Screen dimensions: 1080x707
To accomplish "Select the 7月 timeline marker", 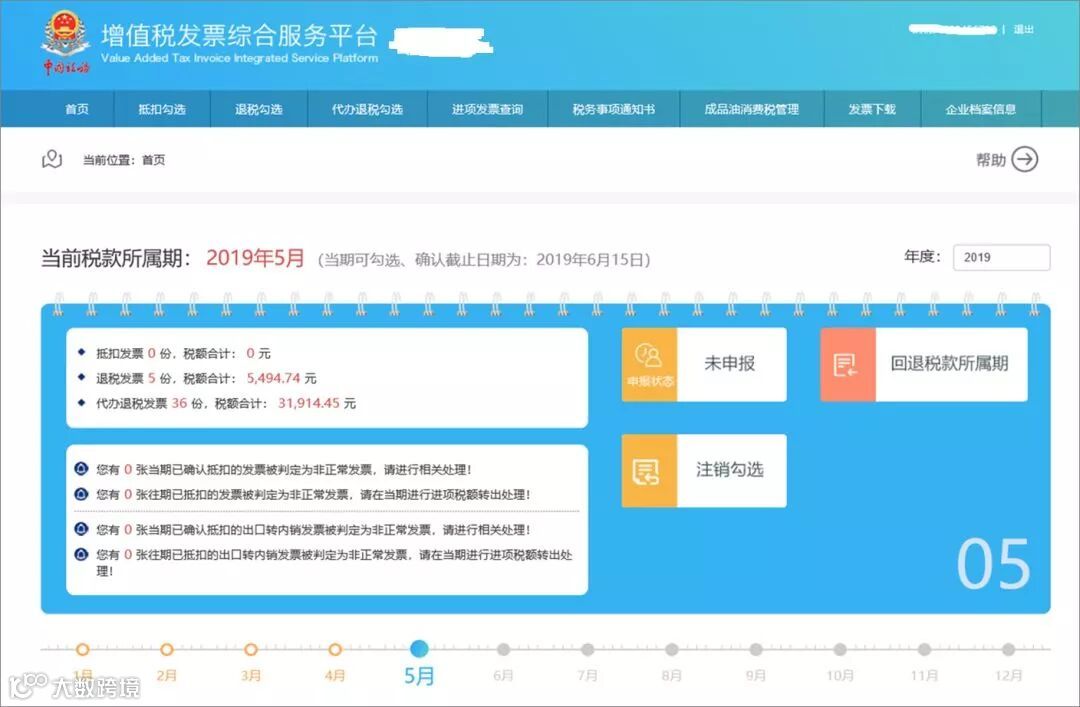I will tap(588, 649).
